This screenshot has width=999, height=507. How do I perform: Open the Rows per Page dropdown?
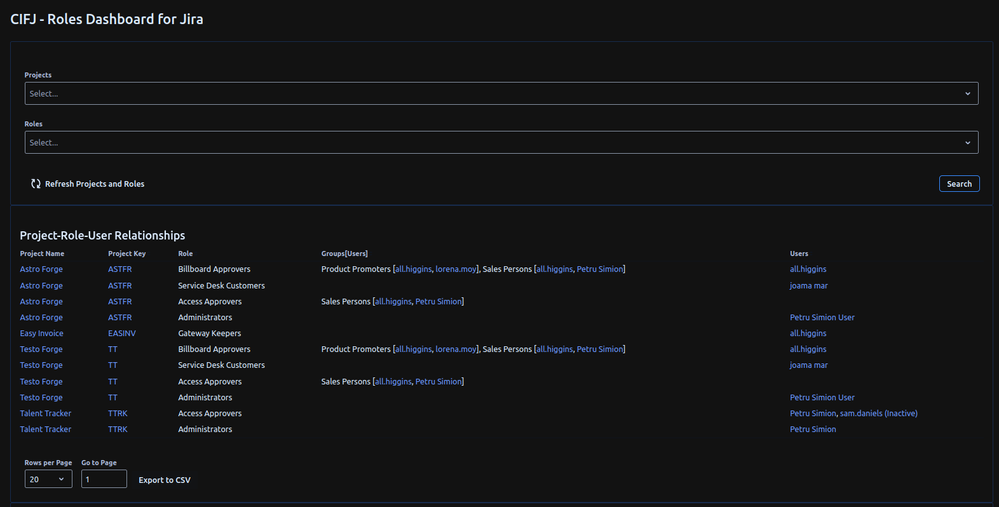pyautogui.click(x=48, y=479)
